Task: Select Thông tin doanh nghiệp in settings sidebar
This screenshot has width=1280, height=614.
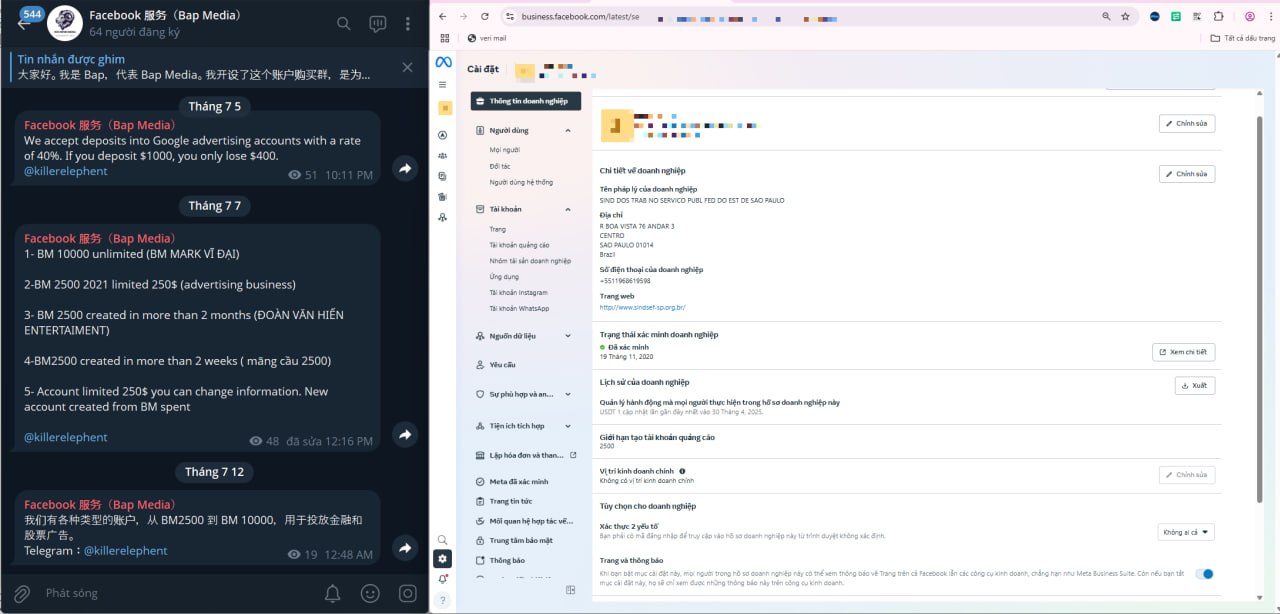Action: click(526, 101)
